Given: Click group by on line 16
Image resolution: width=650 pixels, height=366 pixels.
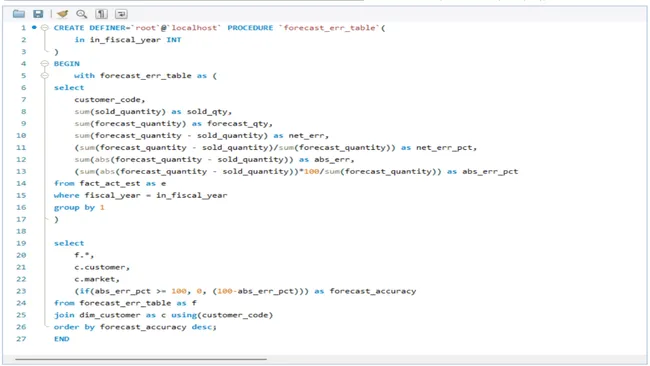Looking at the screenshot, I should (75, 207).
